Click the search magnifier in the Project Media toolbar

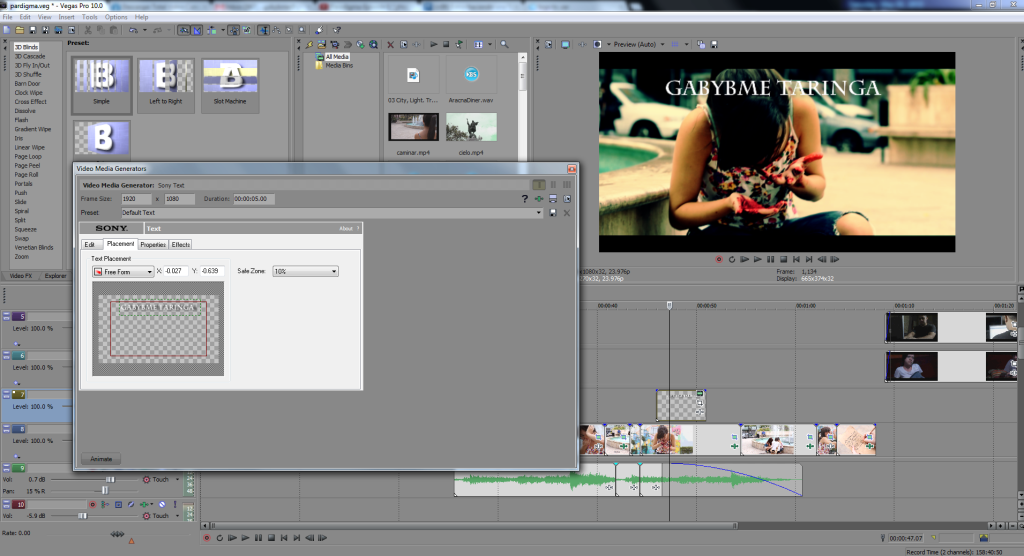(504, 44)
